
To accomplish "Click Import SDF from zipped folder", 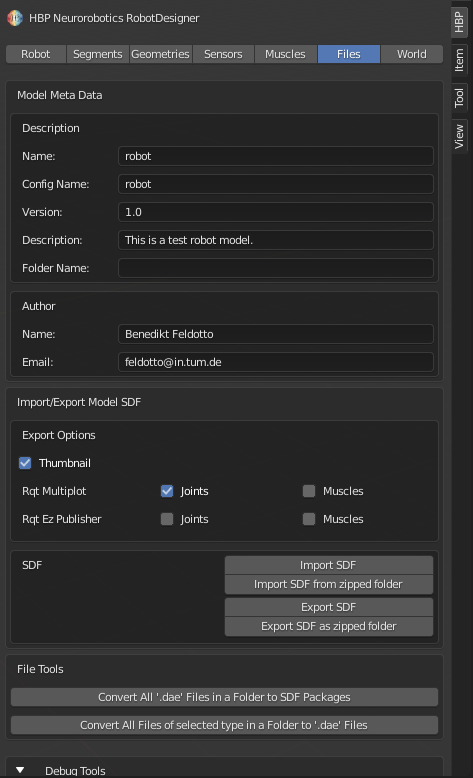I will tap(329, 584).
